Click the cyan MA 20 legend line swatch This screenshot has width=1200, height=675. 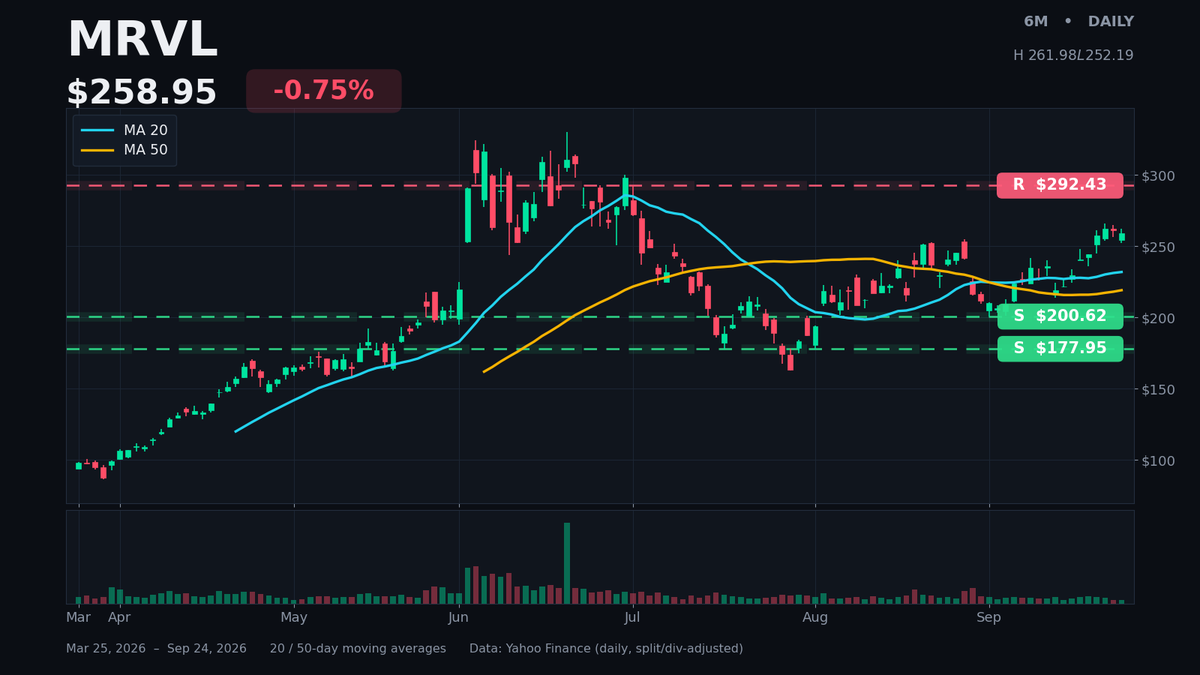[97, 130]
